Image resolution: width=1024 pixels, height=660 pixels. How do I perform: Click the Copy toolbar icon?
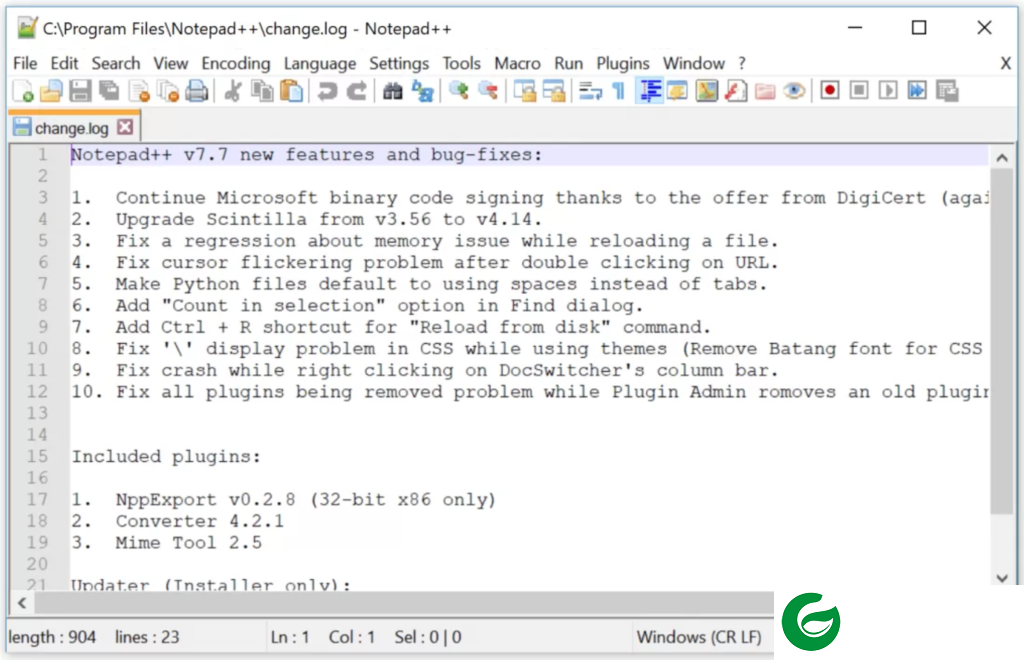pyautogui.click(x=263, y=91)
